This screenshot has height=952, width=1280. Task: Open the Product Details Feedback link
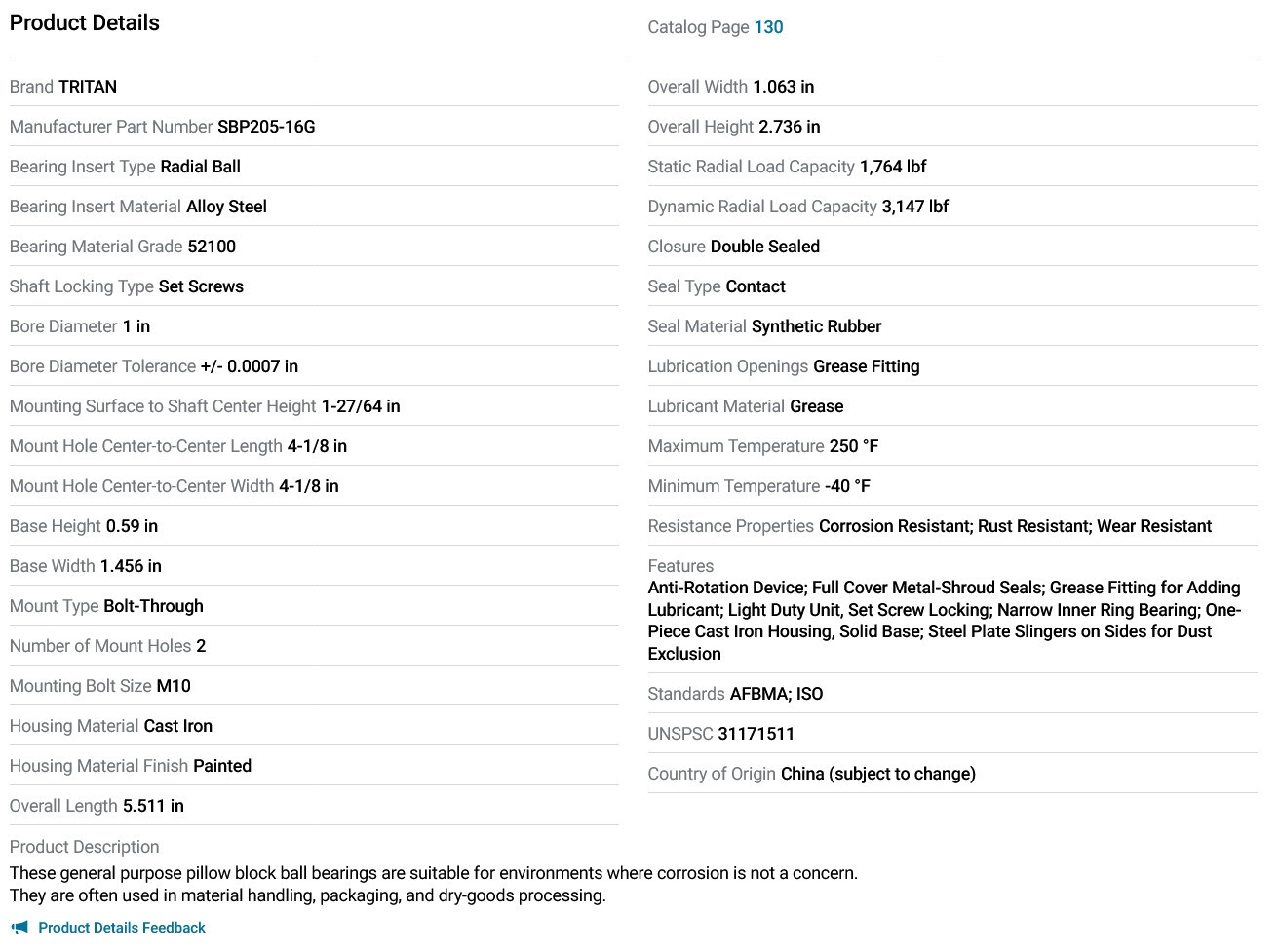coord(122,928)
